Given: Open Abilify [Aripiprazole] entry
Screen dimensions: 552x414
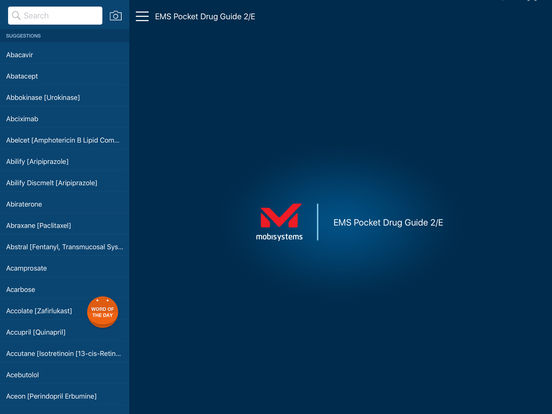Looking at the screenshot, I should click(64, 162).
